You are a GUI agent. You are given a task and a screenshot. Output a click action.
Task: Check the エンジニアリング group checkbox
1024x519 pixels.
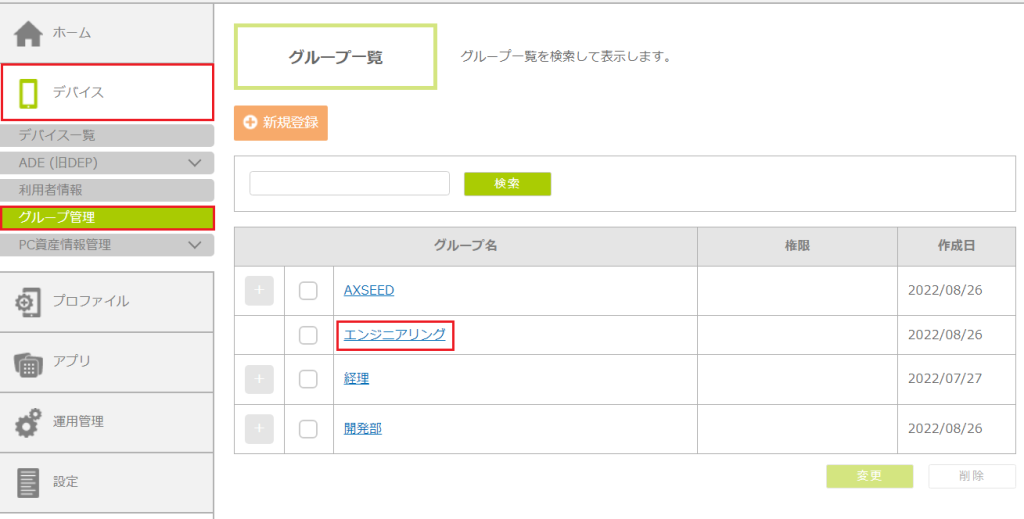(x=308, y=335)
